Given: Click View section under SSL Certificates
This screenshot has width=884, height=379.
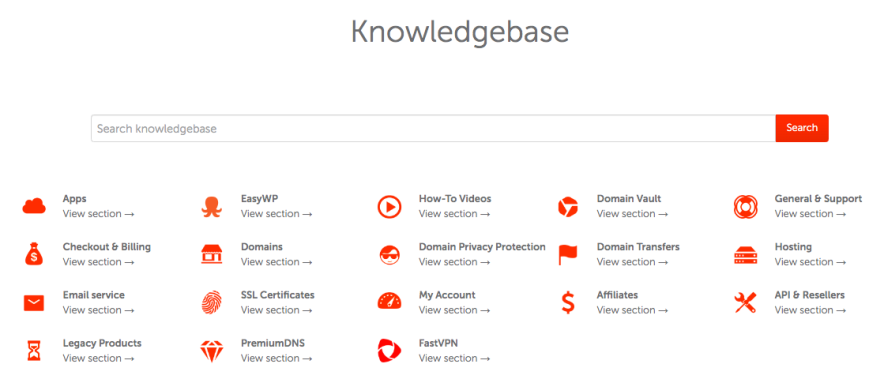Looking at the screenshot, I should pos(276,310).
